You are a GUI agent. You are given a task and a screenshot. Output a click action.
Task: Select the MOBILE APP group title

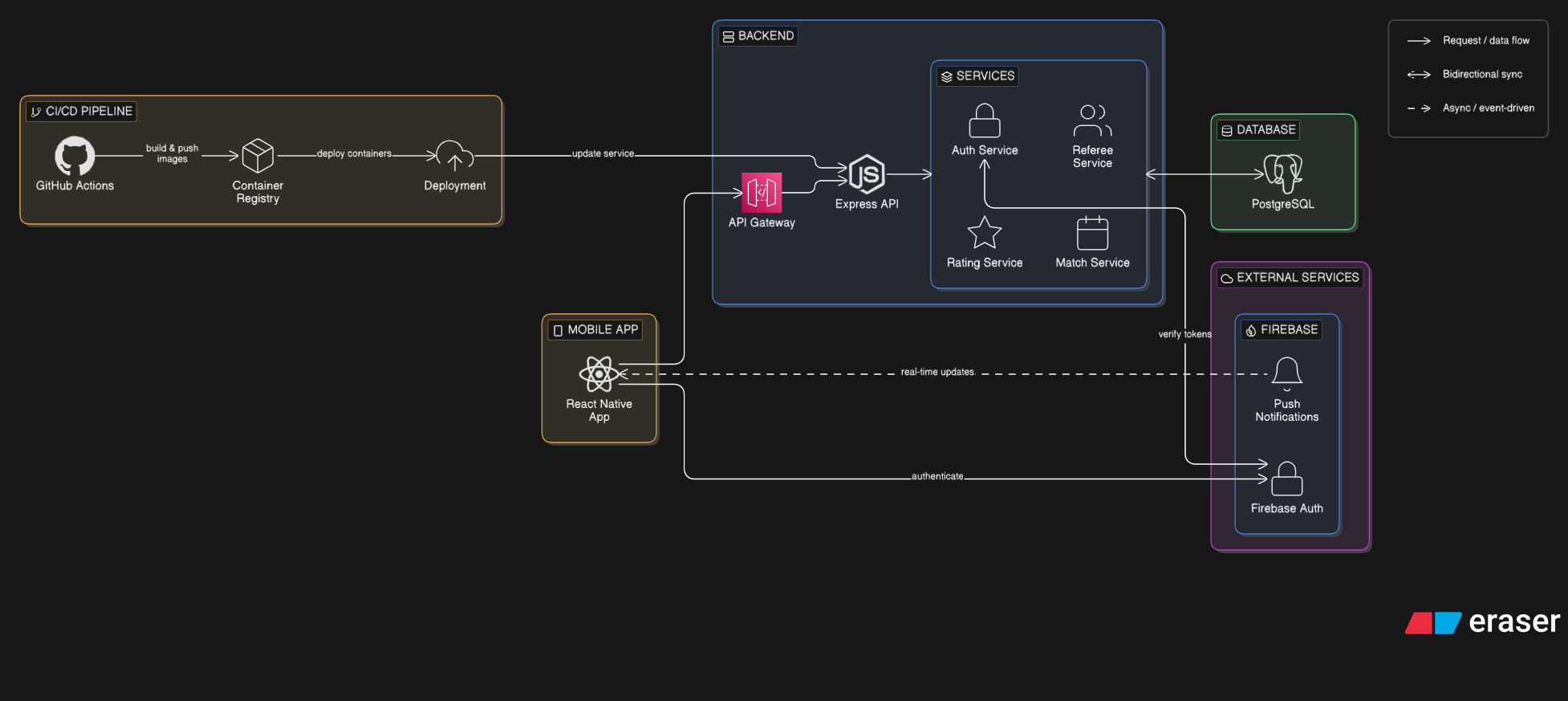(603, 330)
